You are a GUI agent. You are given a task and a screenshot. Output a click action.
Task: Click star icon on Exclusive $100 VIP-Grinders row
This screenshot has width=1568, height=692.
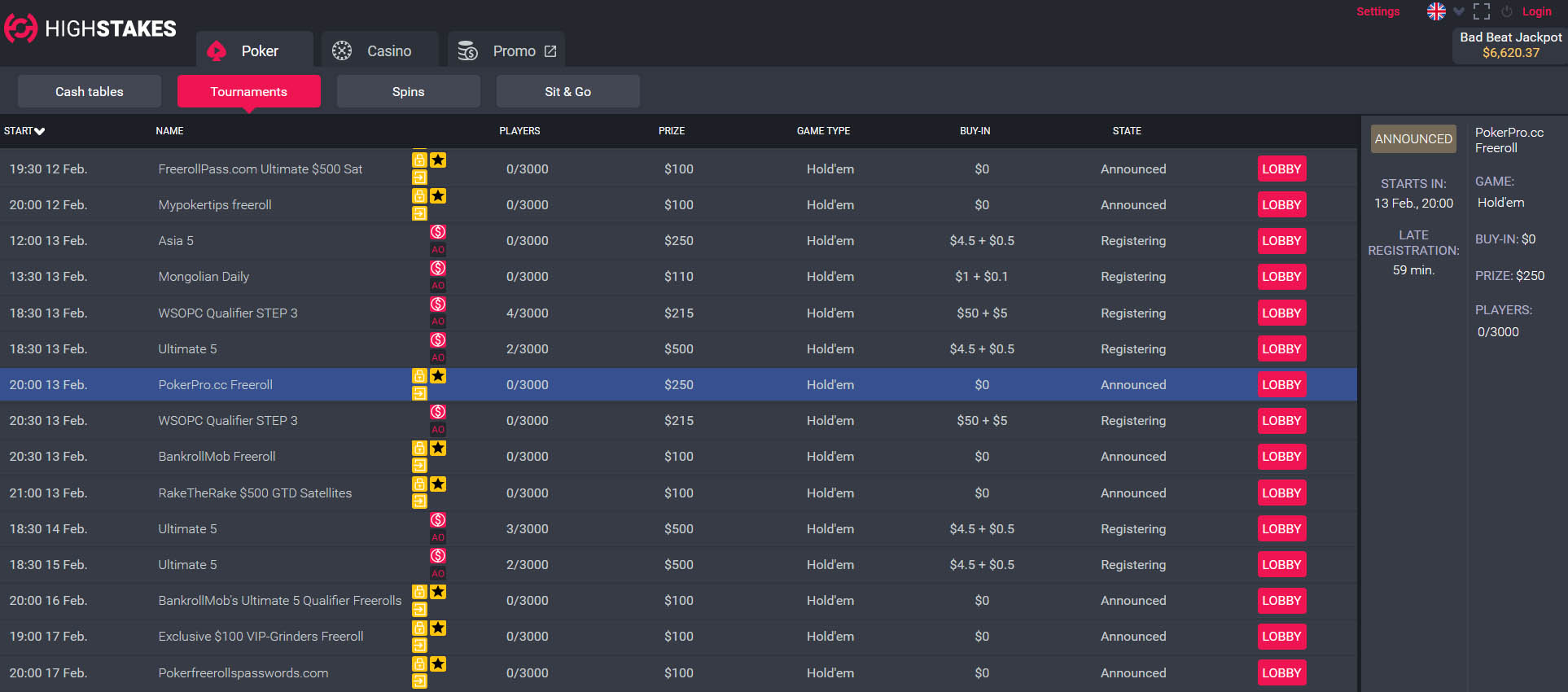click(x=438, y=628)
